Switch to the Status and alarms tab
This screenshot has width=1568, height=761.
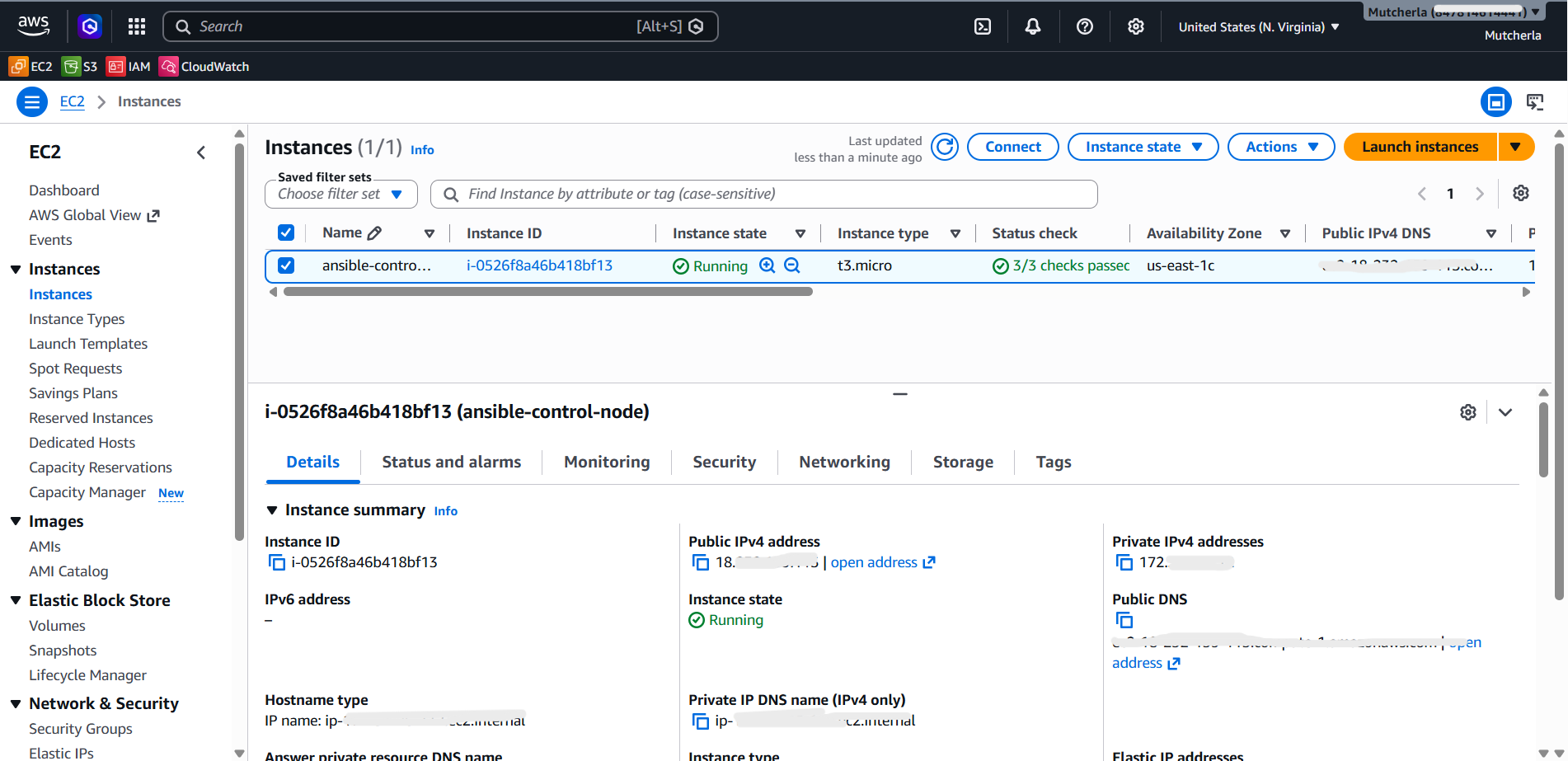pos(452,463)
